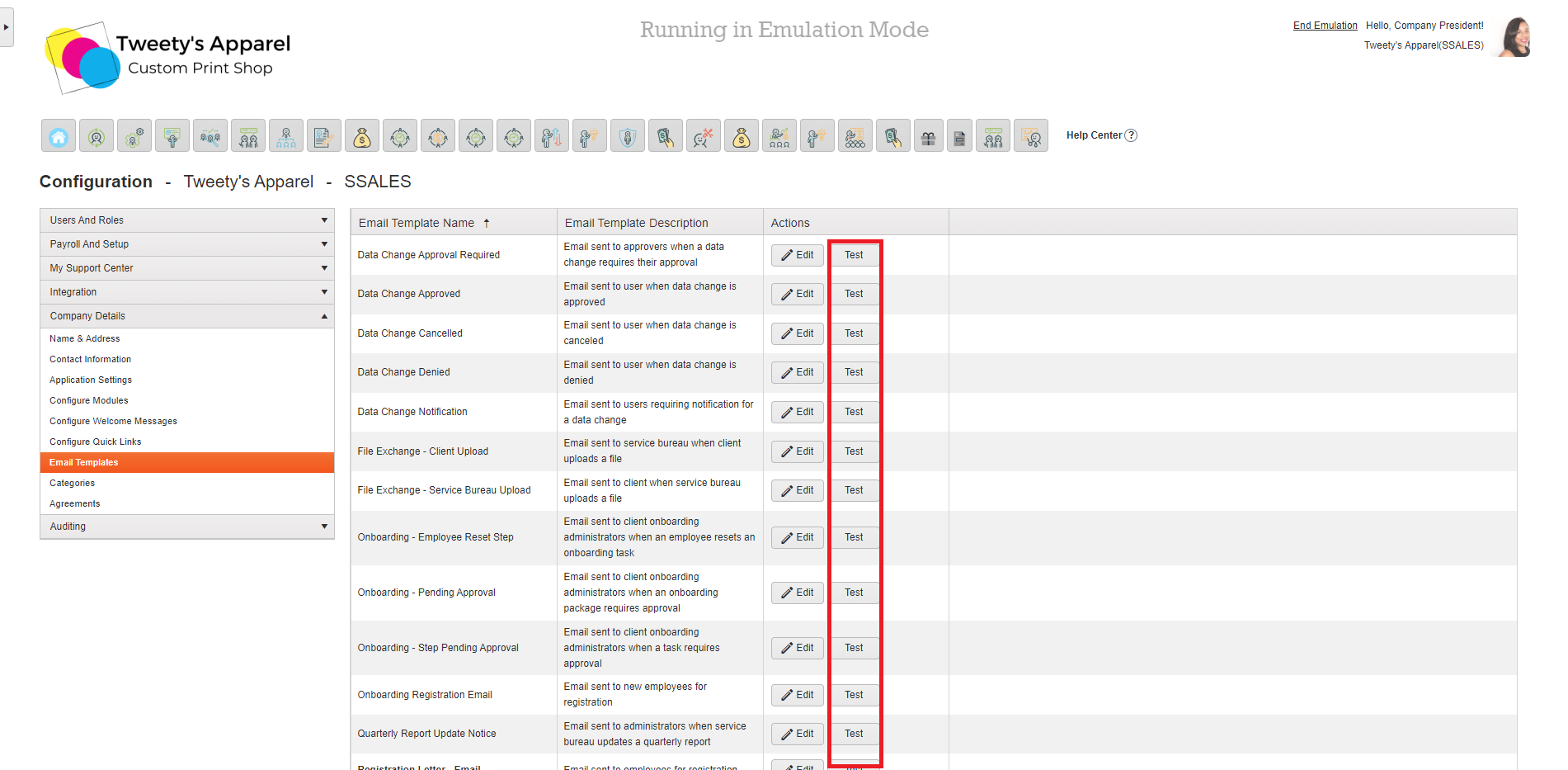
Task: Click the End Emulation link
Action: point(1325,26)
